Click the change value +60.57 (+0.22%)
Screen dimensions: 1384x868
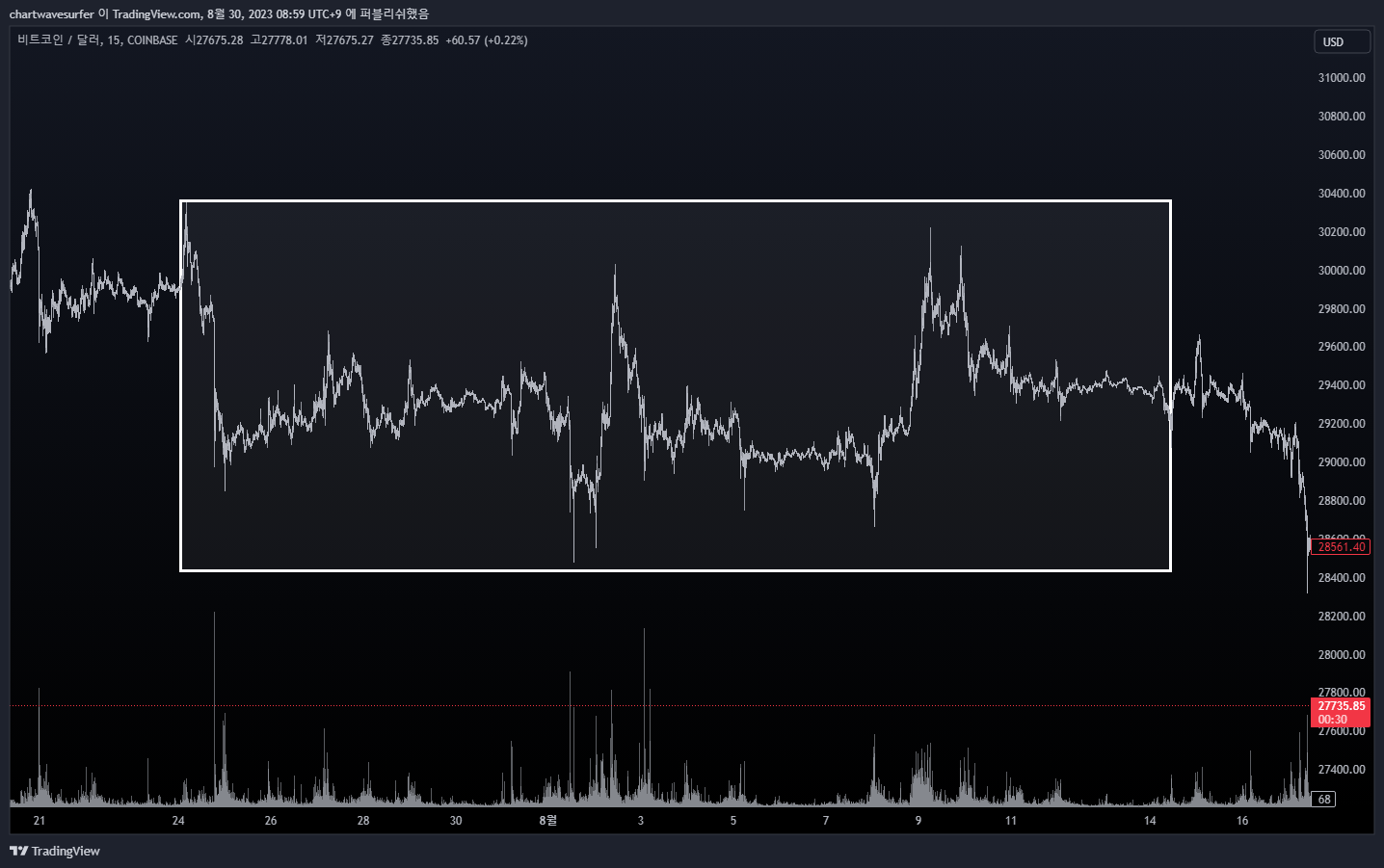pyautogui.click(x=487, y=39)
